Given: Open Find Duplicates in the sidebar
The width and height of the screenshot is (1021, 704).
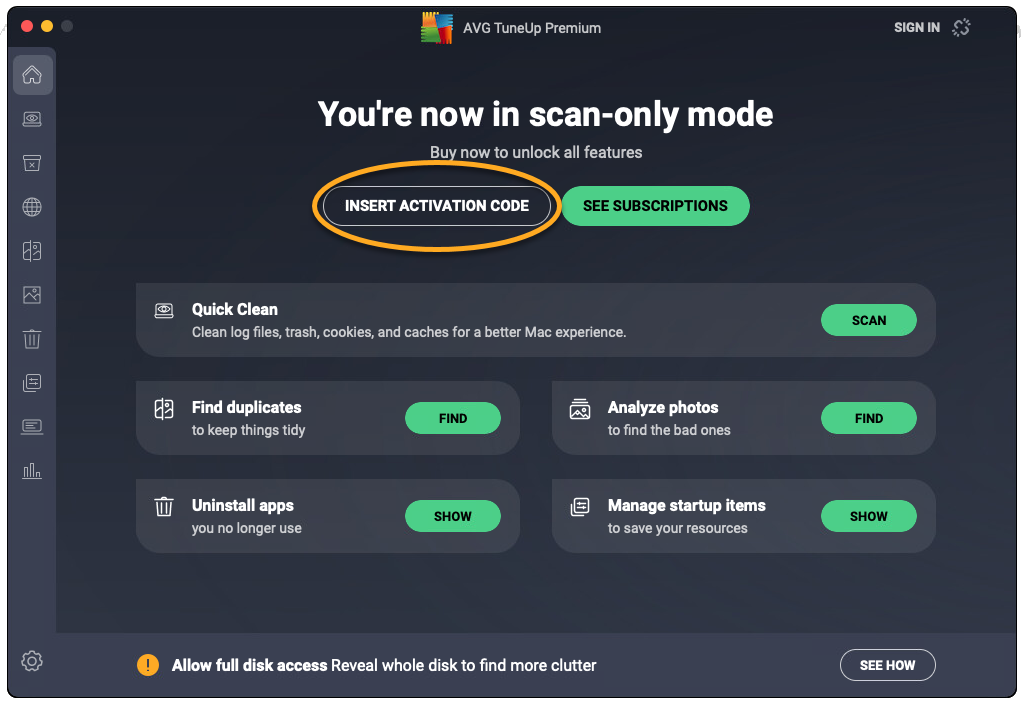Looking at the screenshot, I should click(x=32, y=251).
